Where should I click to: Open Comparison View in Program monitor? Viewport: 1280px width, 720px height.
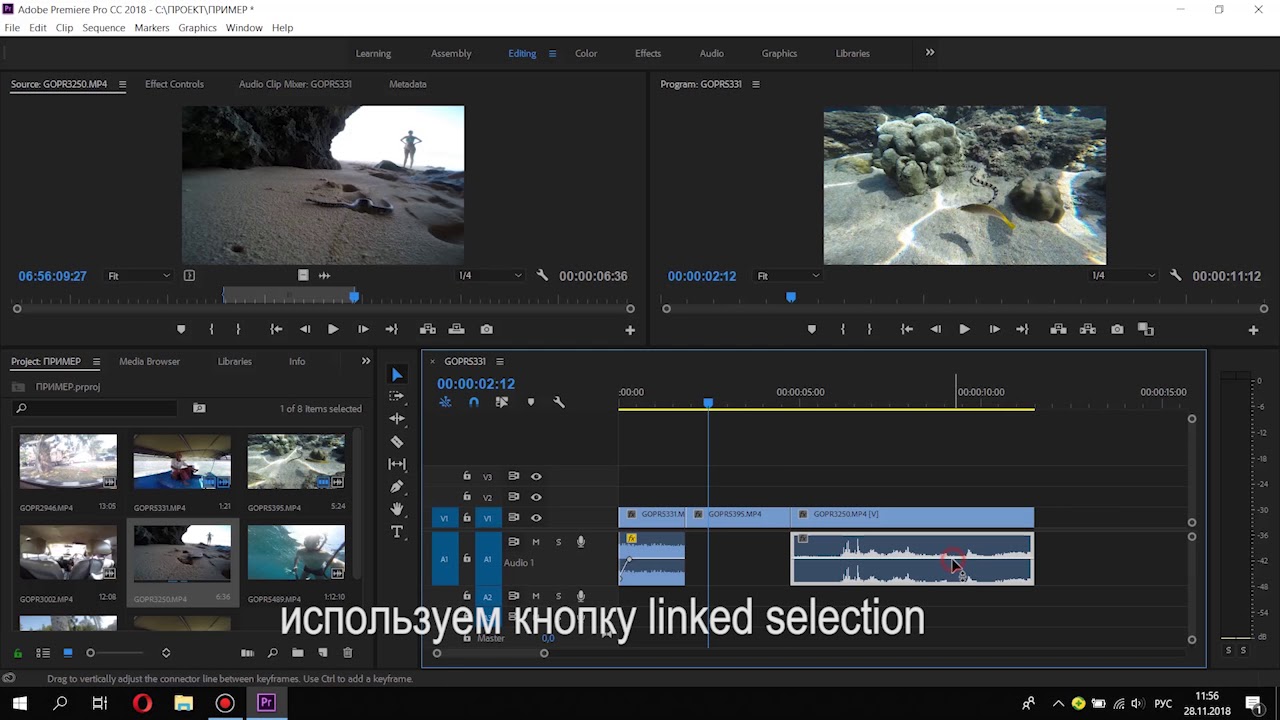coord(1146,329)
